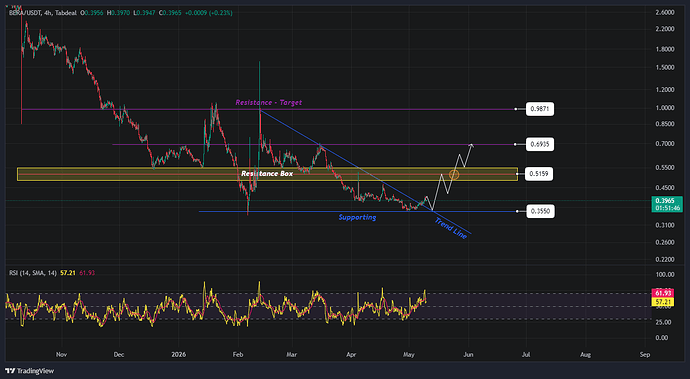Click the BERA/USDT, 4h, Tabdeal symbol title
Viewport: 690px width, 379px height.
coord(42,13)
